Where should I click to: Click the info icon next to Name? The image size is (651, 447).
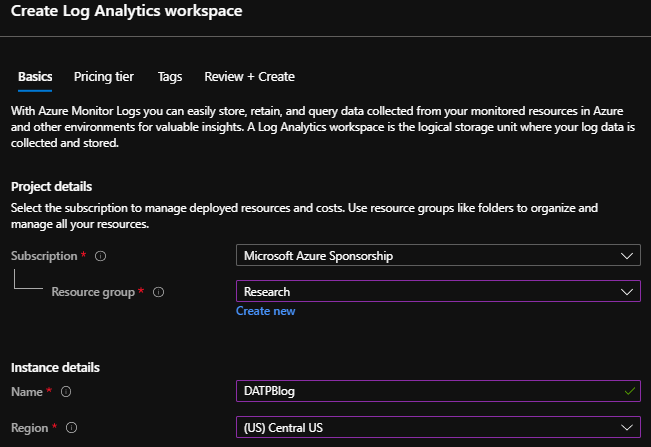click(66, 392)
